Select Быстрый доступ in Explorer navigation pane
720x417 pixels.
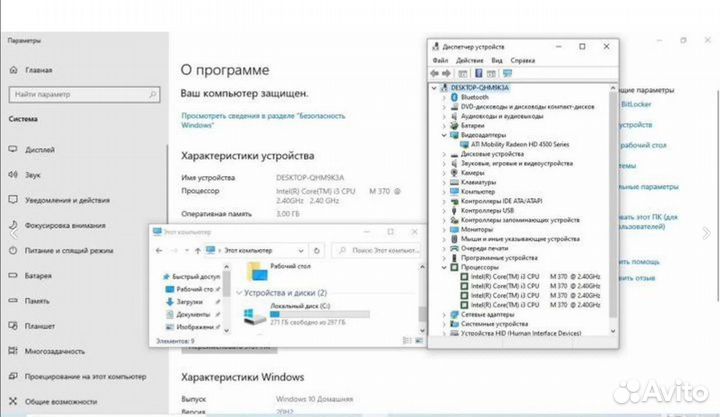pos(196,276)
